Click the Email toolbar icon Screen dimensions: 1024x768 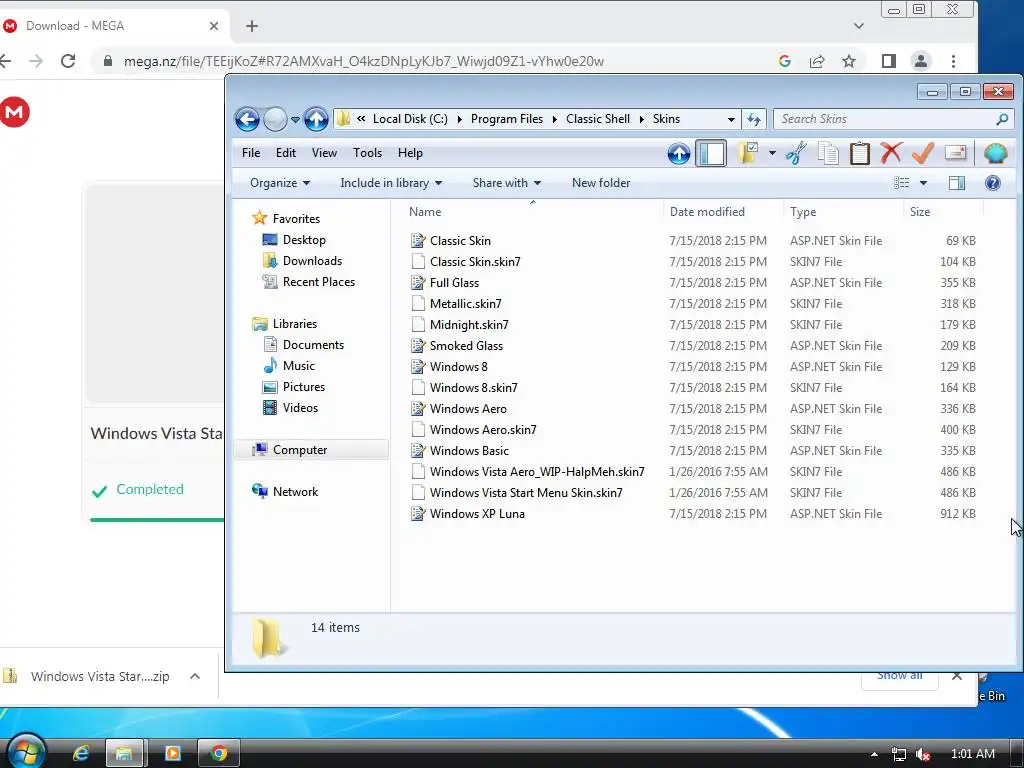point(955,153)
